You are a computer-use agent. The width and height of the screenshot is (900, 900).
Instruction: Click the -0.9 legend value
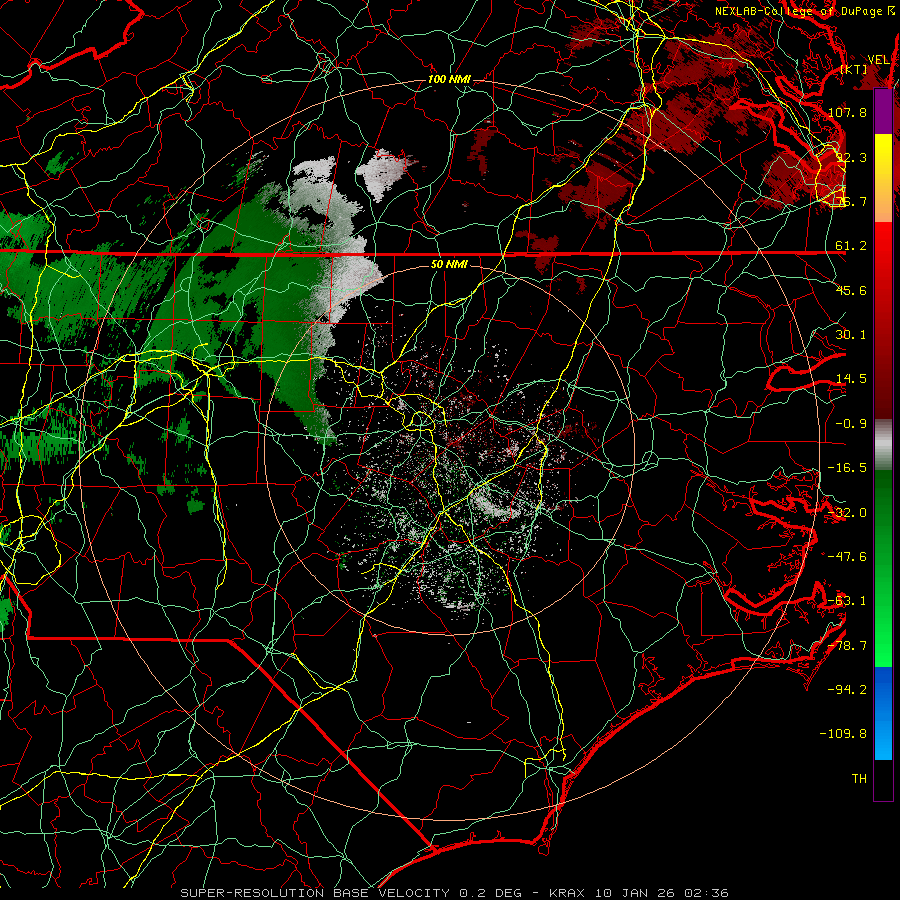pyautogui.click(x=851, y=424)
